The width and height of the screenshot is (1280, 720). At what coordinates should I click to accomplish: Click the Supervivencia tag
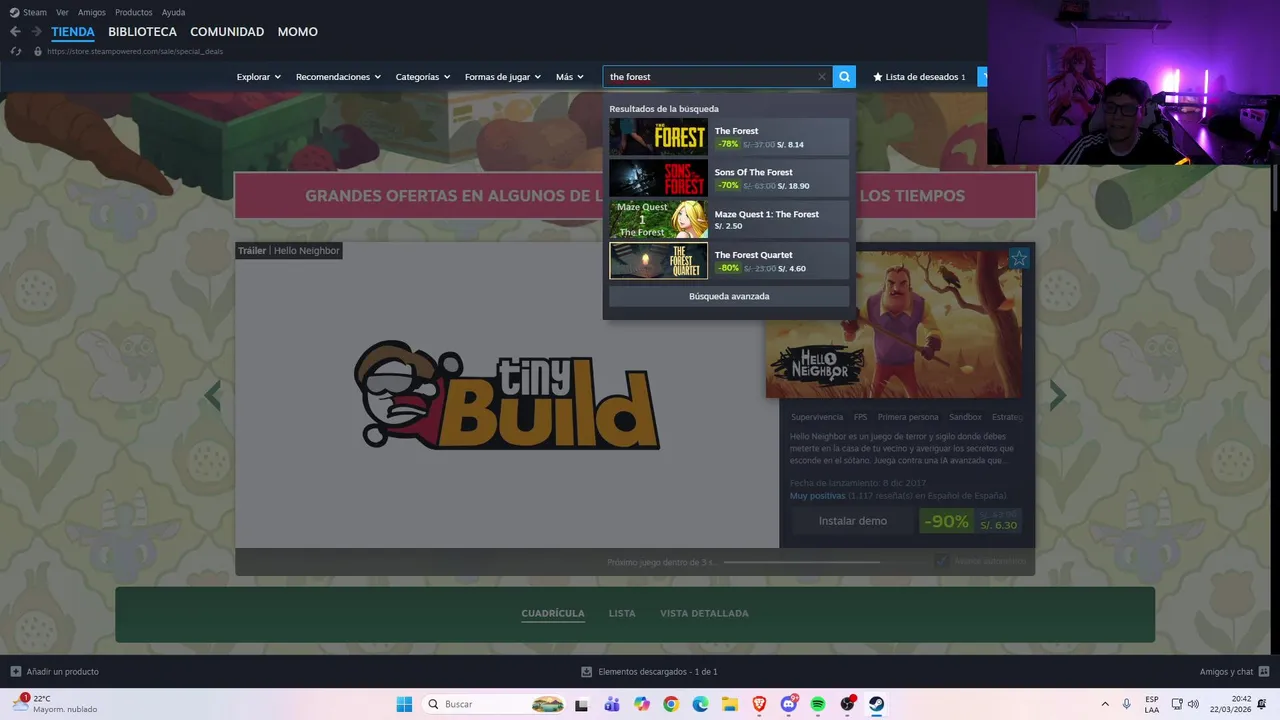817,417
